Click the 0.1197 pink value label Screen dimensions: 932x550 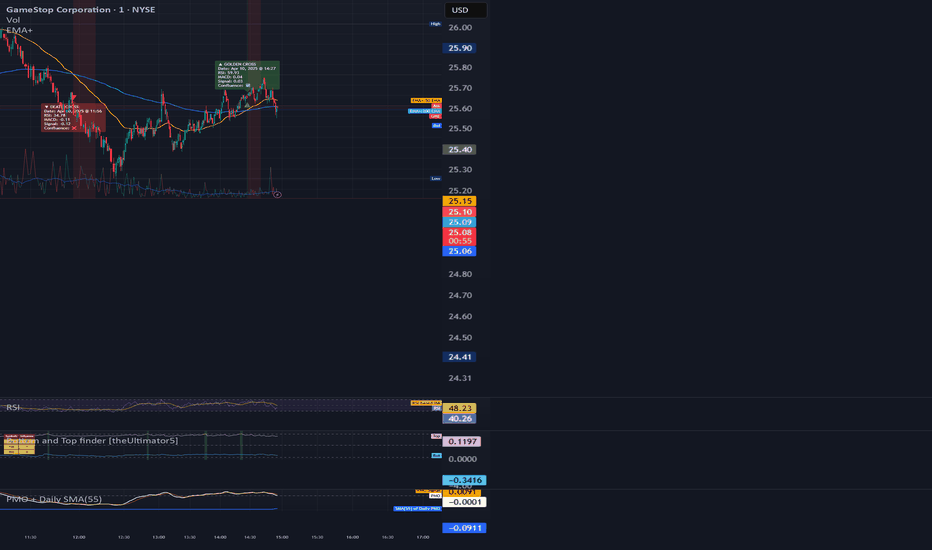(x=462, y=442)
